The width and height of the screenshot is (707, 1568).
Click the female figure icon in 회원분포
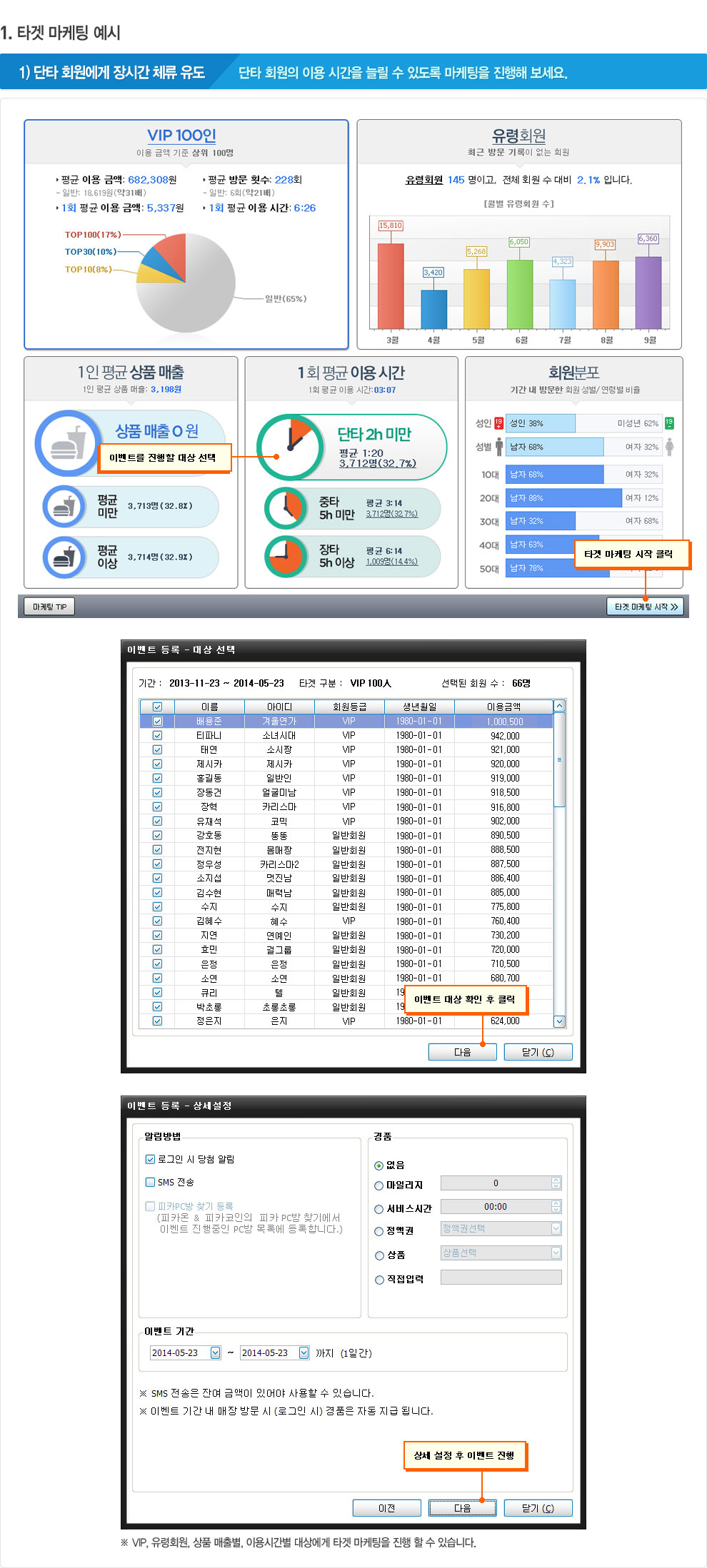pyautogui.click(x=669, y=447)
